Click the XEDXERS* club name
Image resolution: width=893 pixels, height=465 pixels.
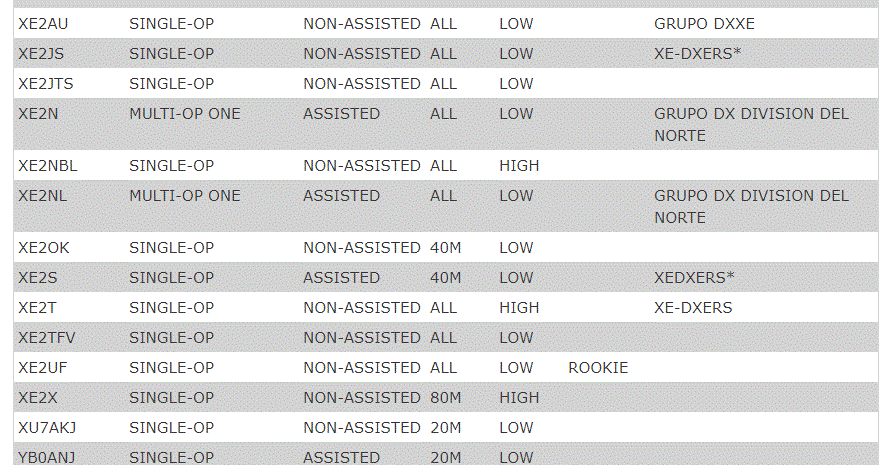694,278
